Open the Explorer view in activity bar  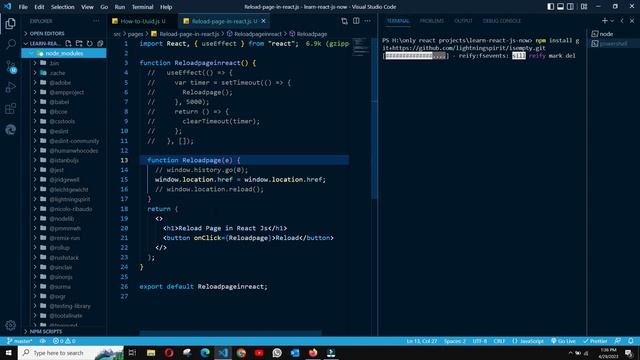click(11, 24)
